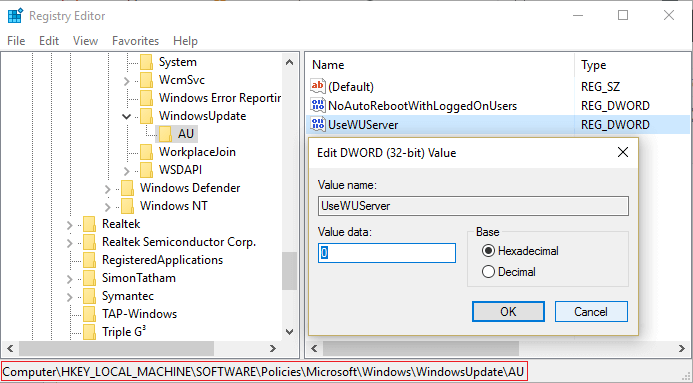Select the Hexadecimal base radio button
693x383 pixels.
click(488, 251)
